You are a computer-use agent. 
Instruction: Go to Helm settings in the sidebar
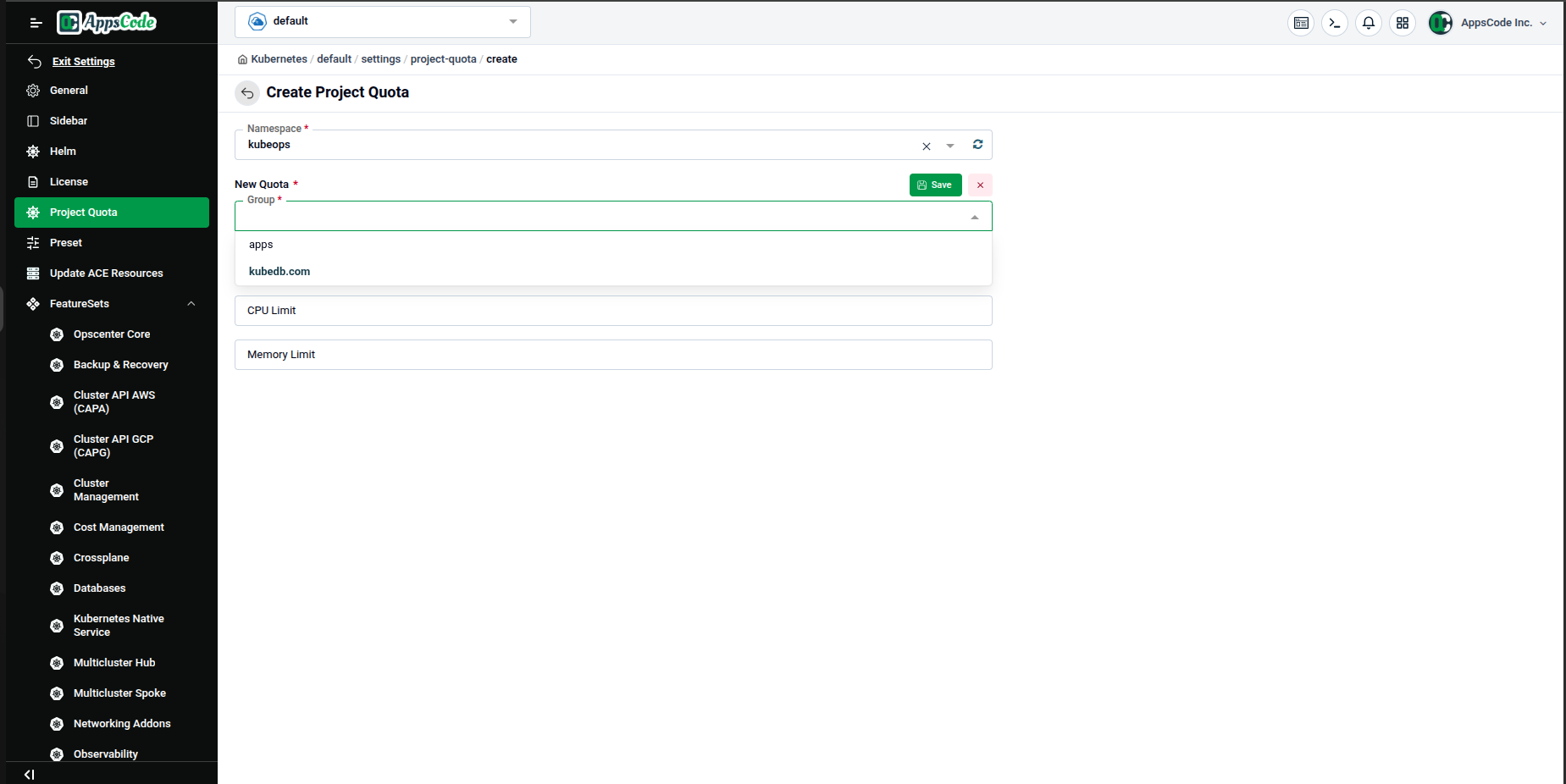(63, 151)
